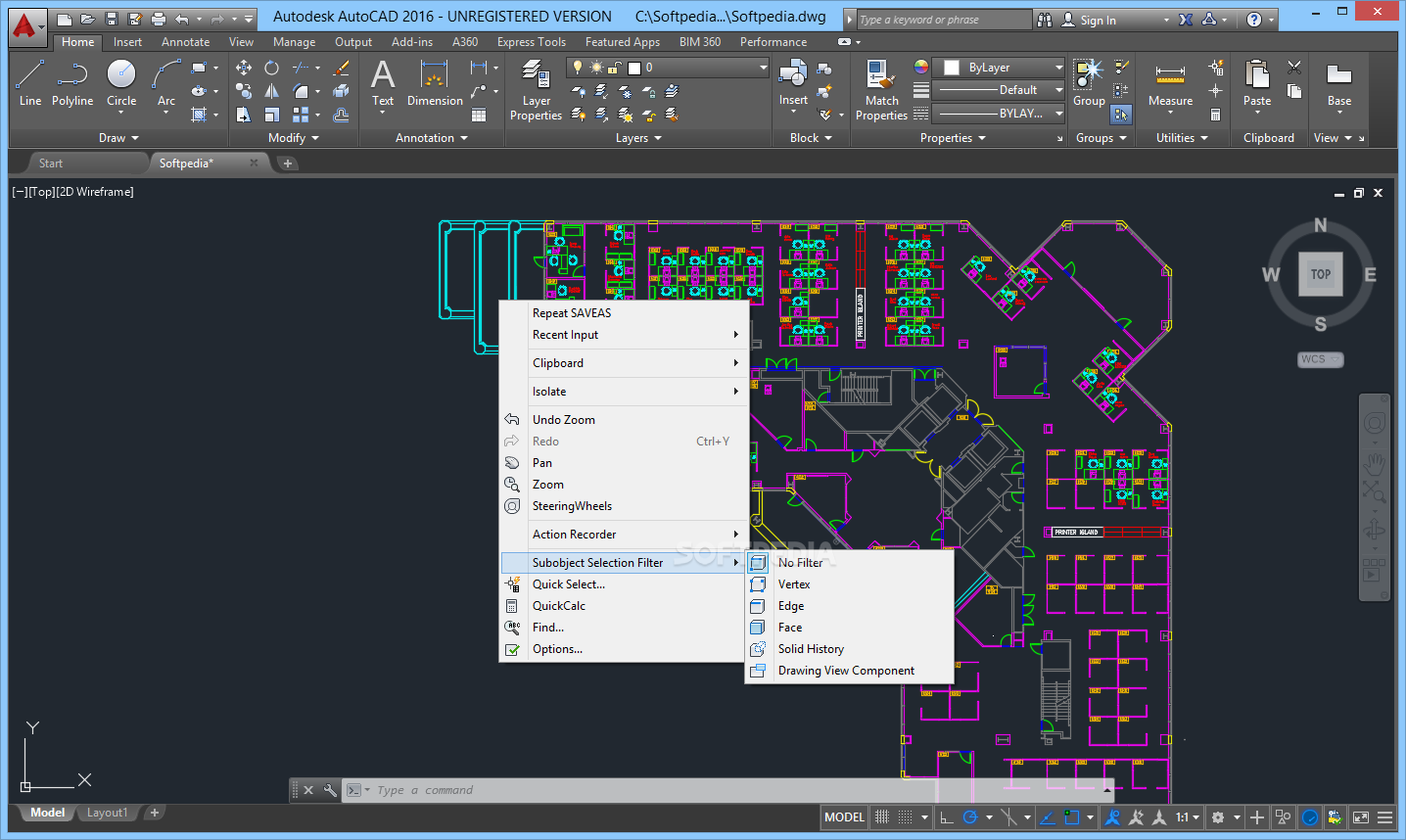Select the Explode tool
Screen dimensions: 1406x840
coord(341,91)
